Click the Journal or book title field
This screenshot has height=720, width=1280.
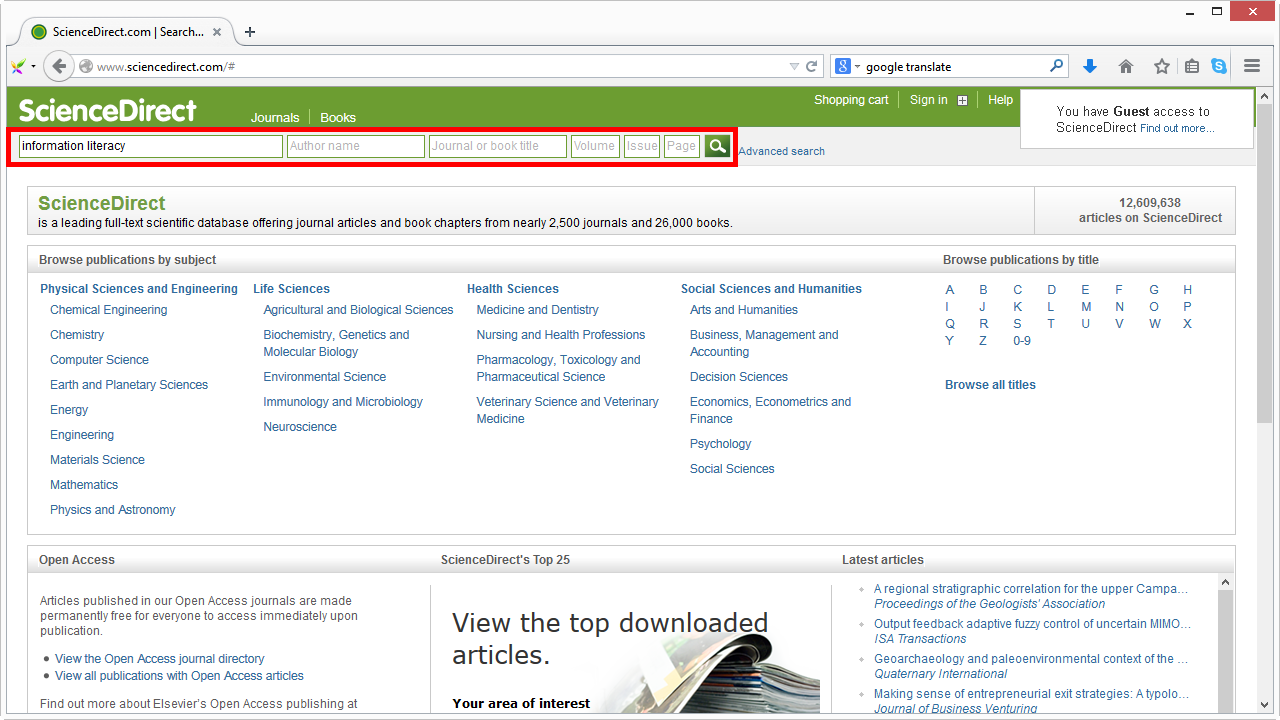point(498,146)
